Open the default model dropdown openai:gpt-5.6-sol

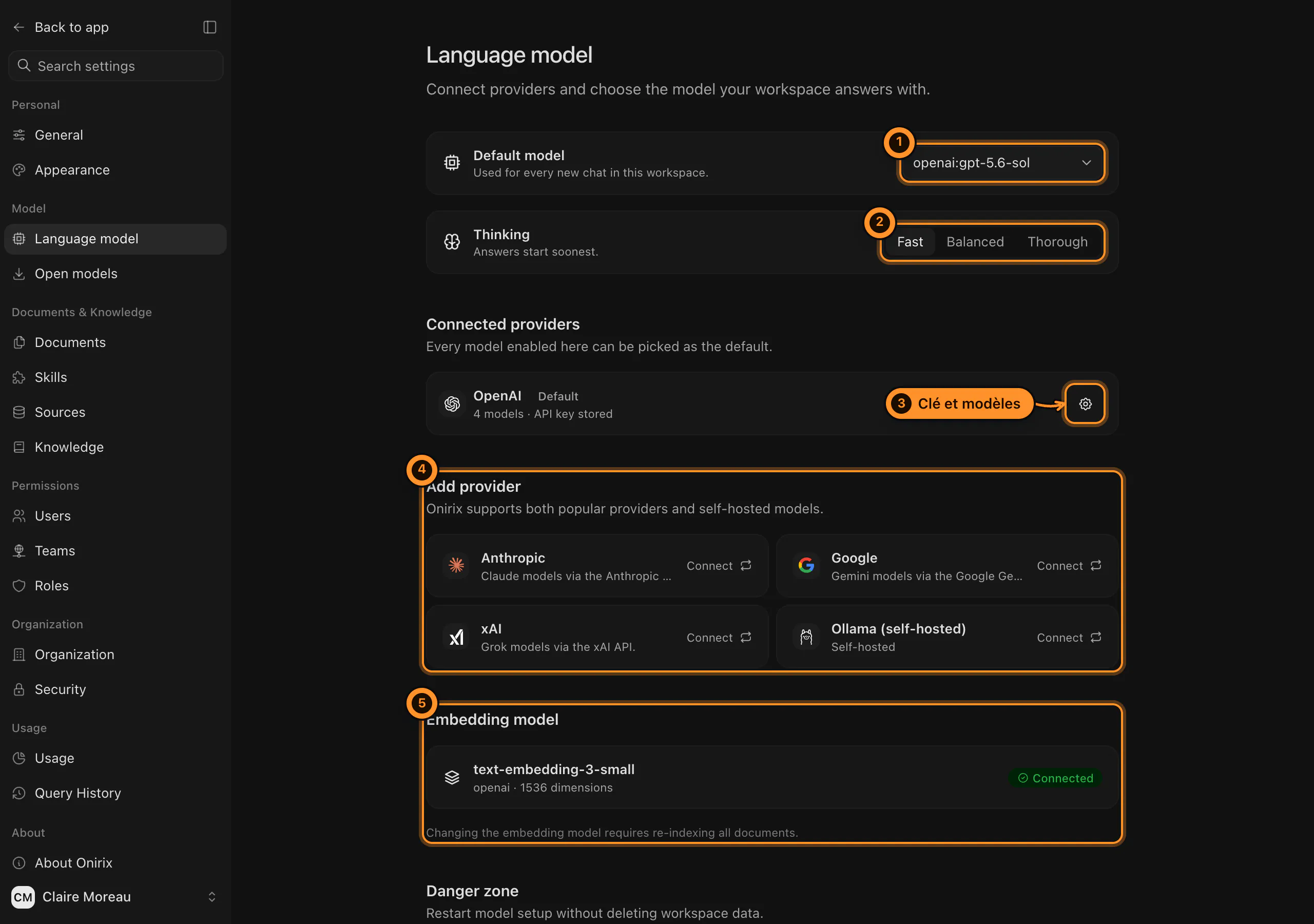(1001, 163)
